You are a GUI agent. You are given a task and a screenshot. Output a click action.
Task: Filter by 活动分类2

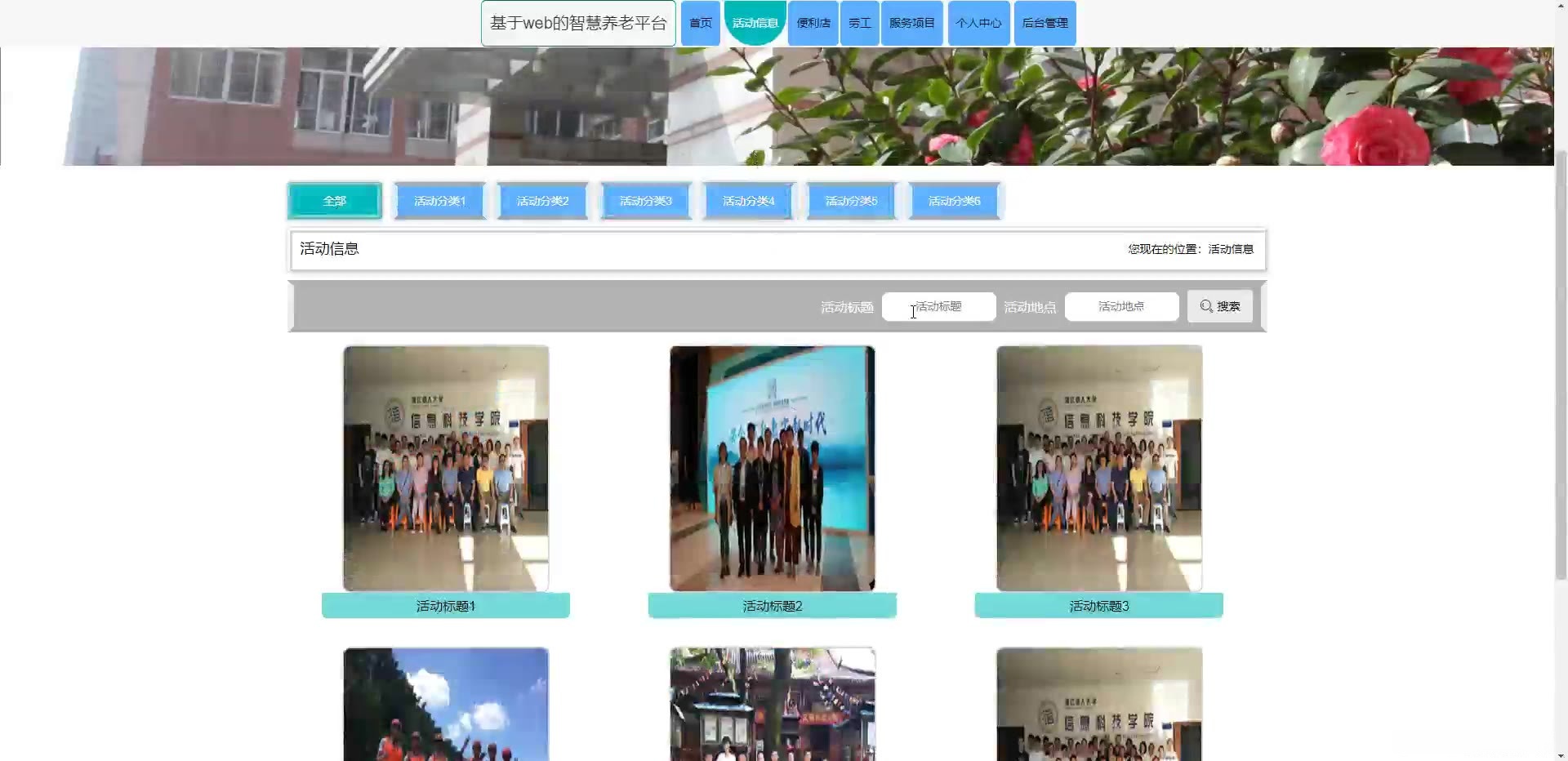(x=542, y=201)
